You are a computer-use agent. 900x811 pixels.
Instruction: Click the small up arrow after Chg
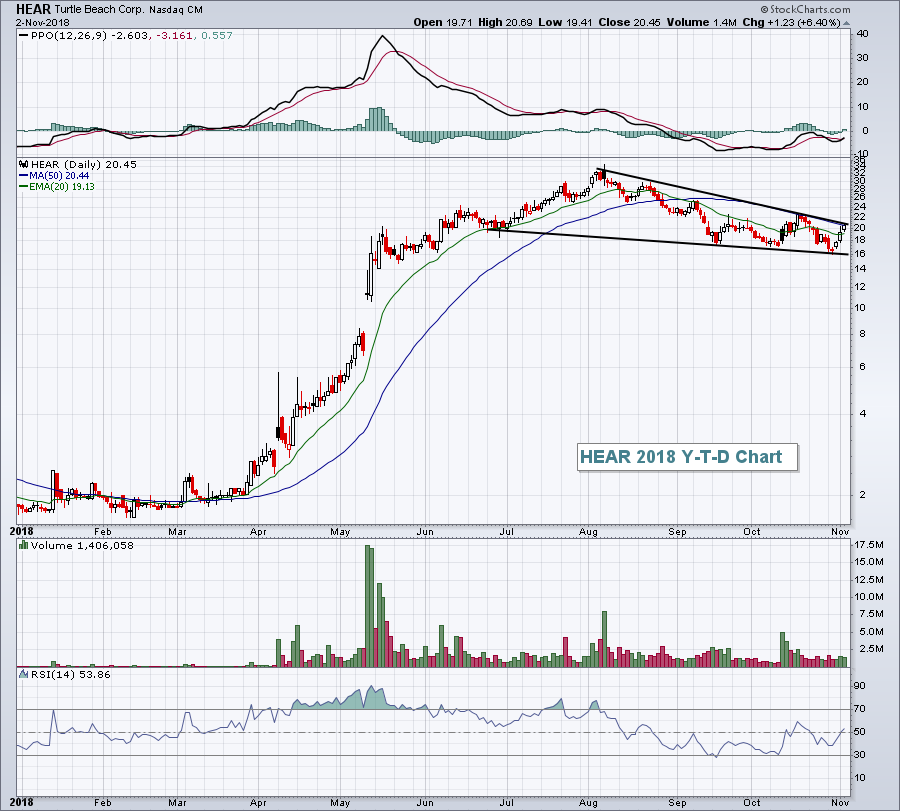click(x=847, y=23)
